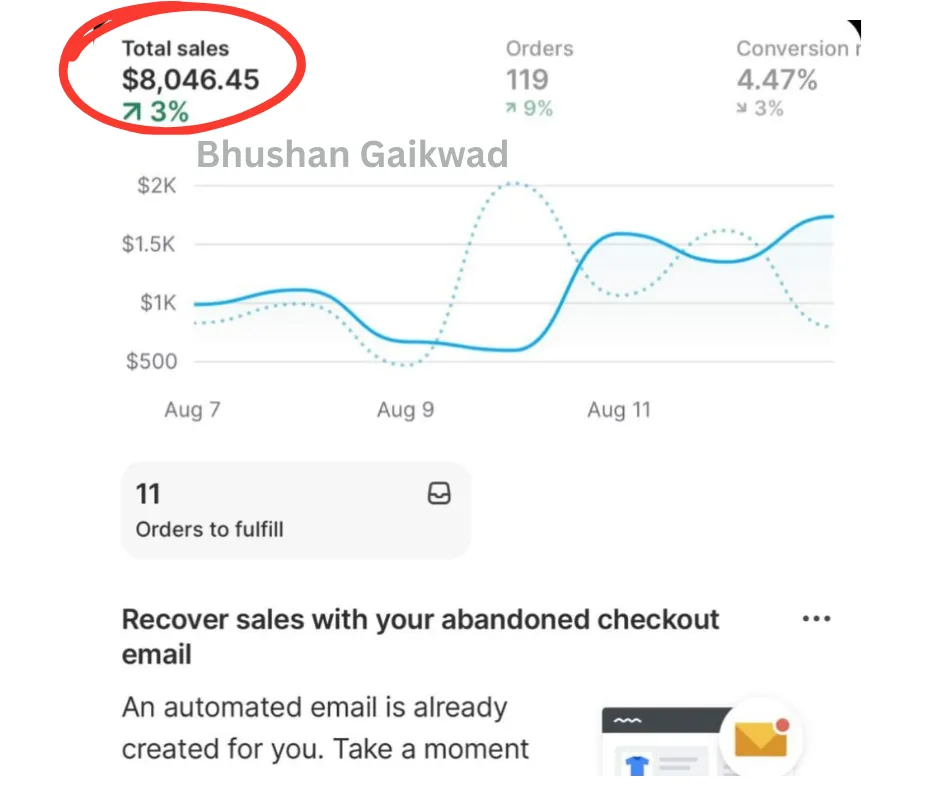Click the email preview illustration window

[x=667, y=742]
